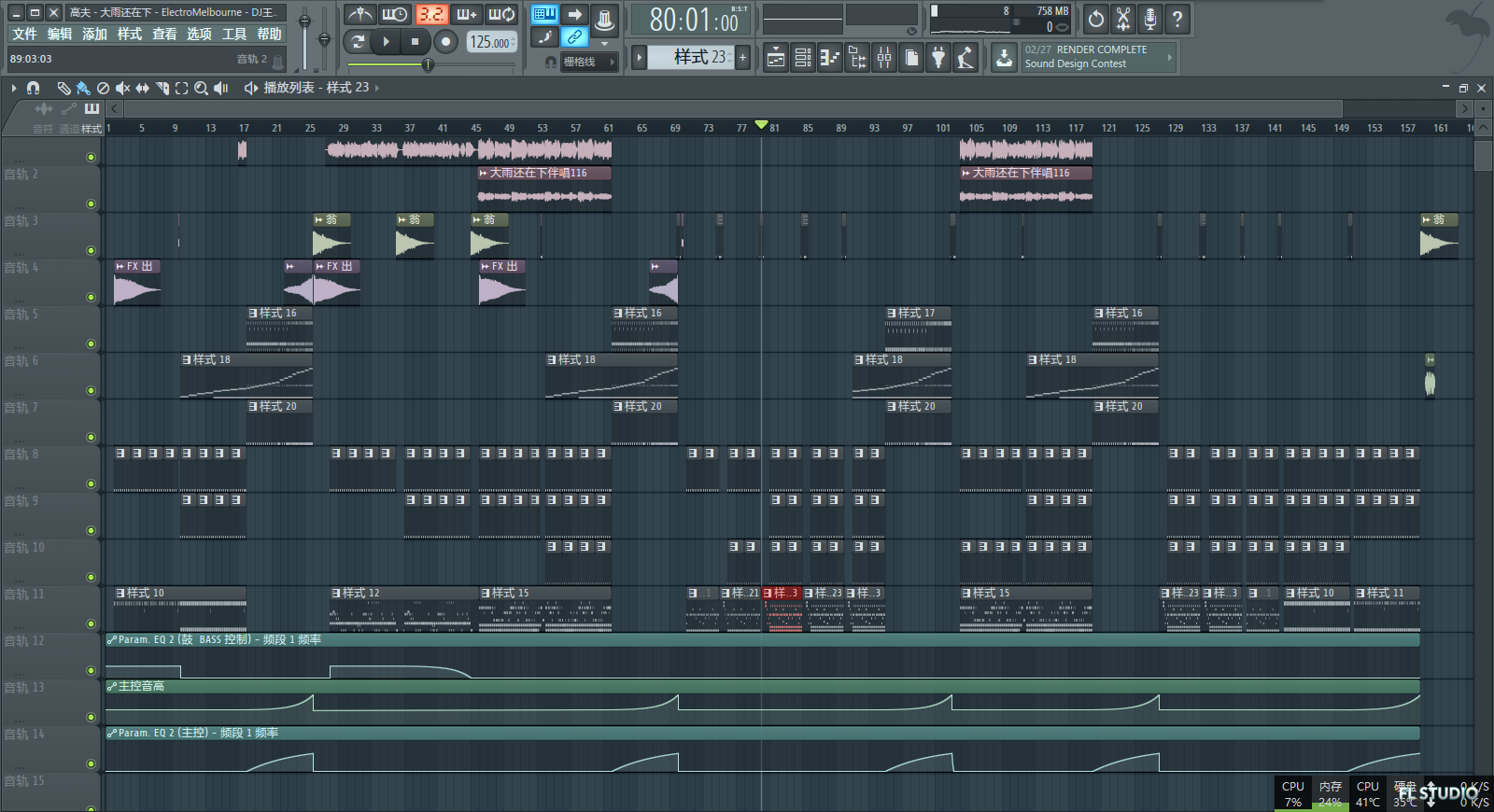The image size is (1494, 812).
Task: Click the song position slider handle
Action: pos(428,64)
